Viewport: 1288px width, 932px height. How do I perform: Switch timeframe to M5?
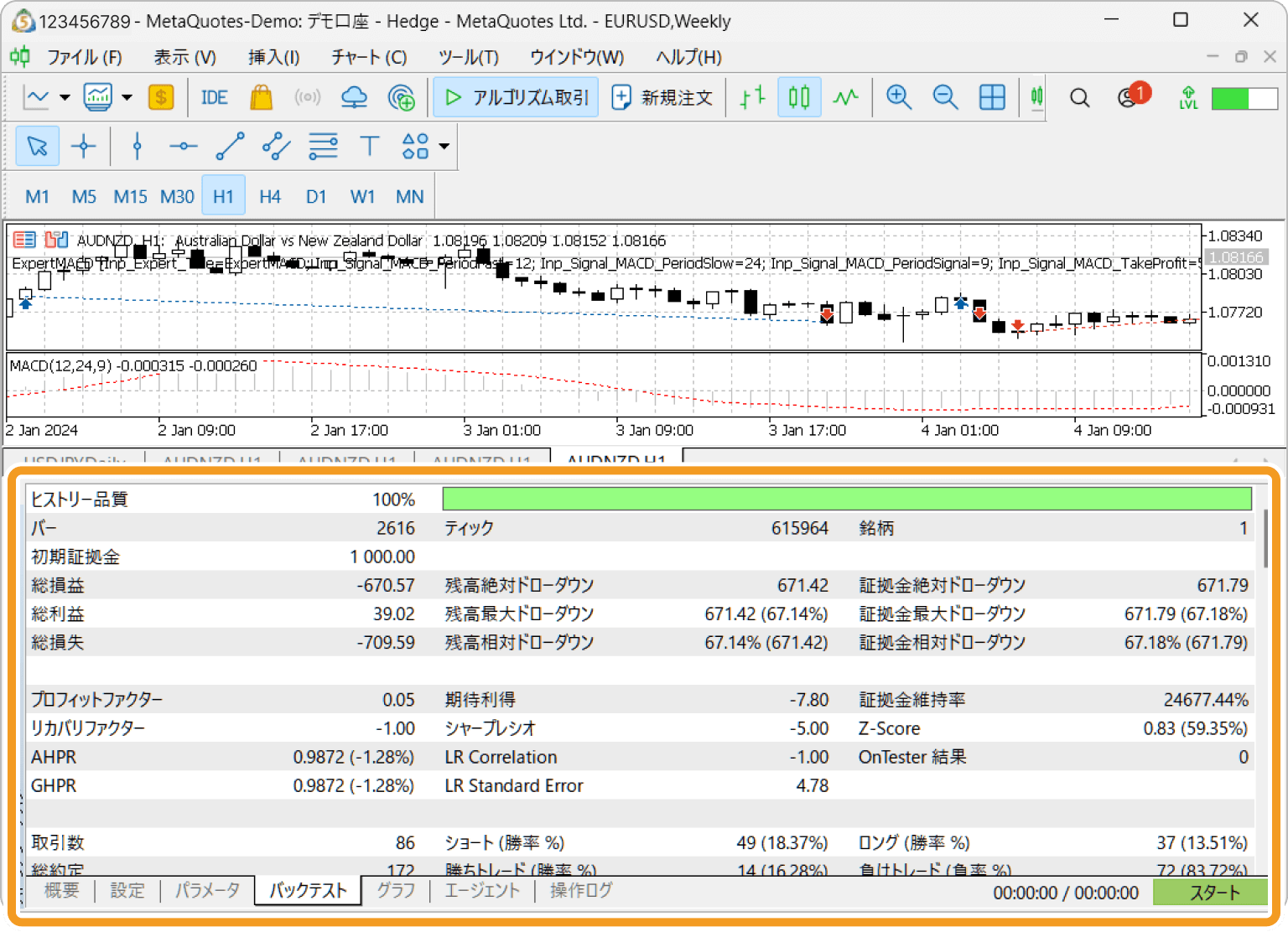point(84,197)
